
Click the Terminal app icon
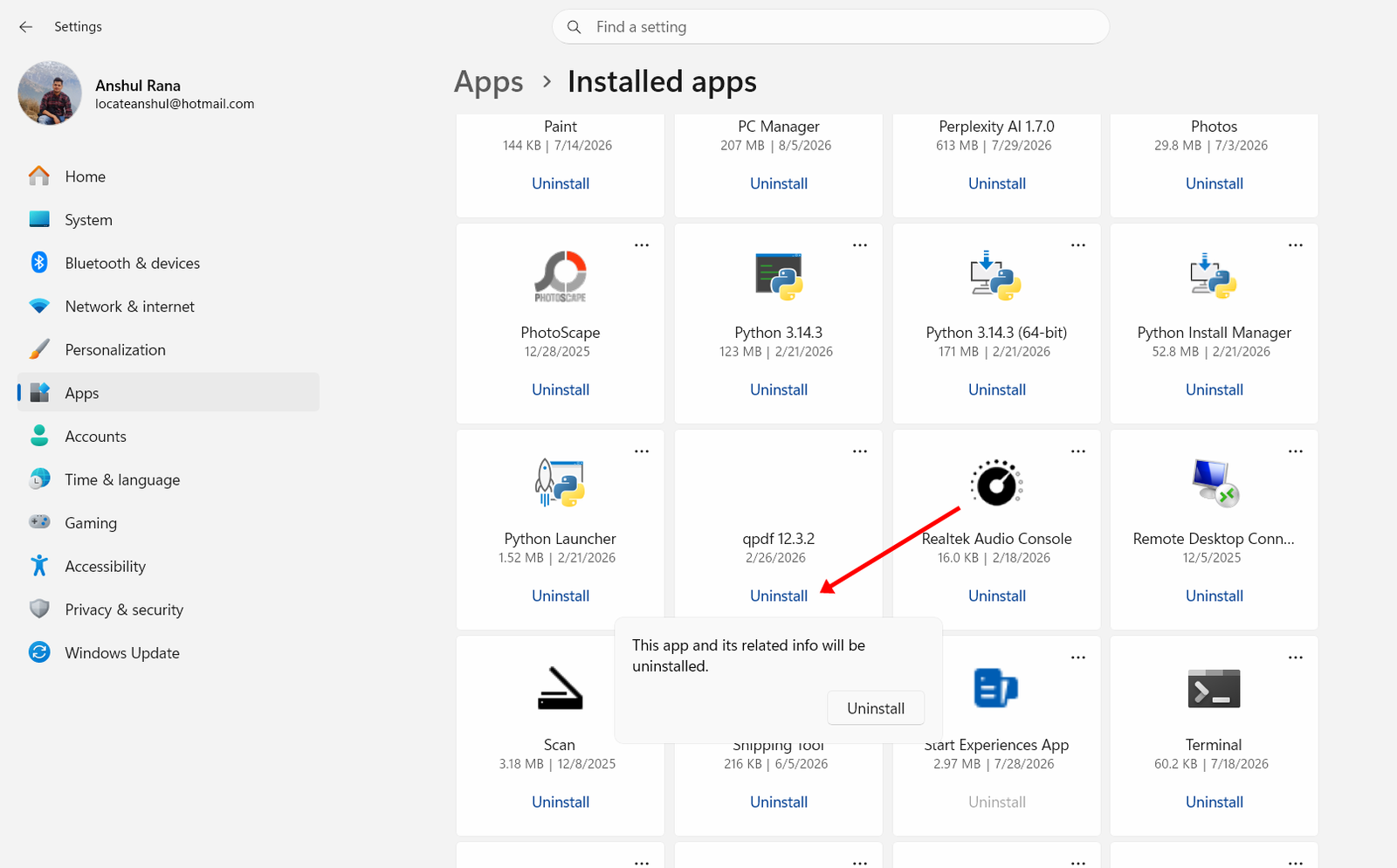pyautogui.click(x=1214, y=689)
